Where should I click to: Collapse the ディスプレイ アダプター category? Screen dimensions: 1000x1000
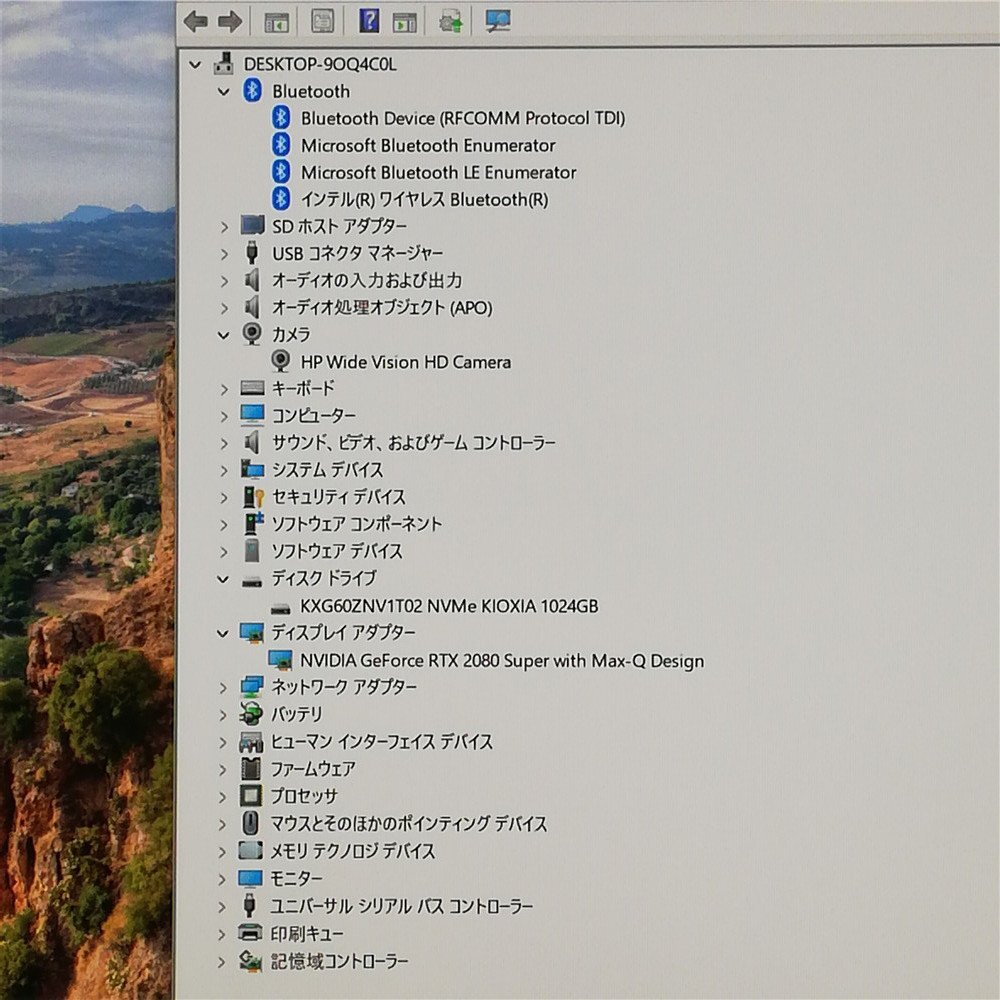coord(223,633)
